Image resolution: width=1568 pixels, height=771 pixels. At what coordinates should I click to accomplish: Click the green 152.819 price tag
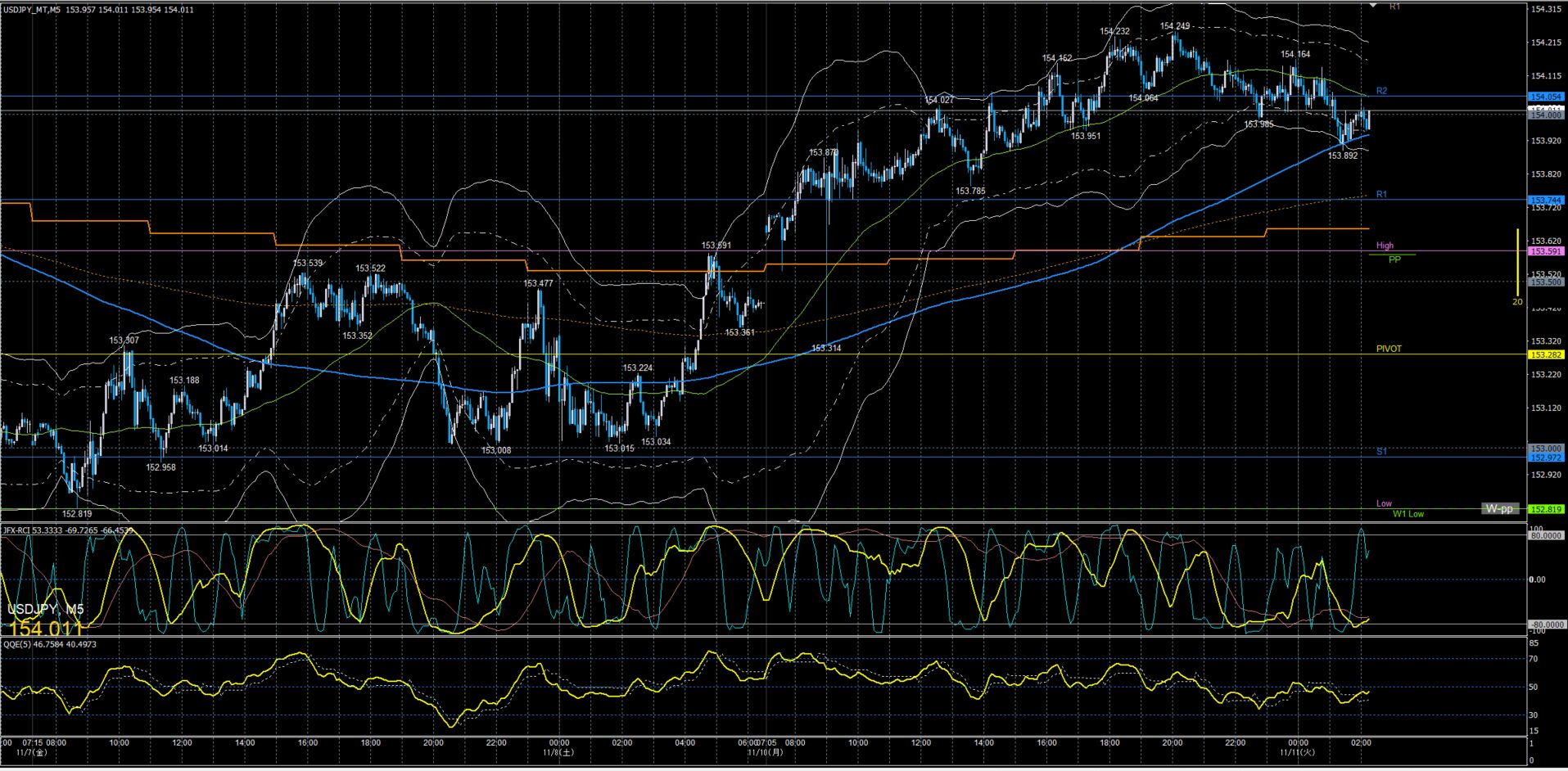[x=1546, y=509]
